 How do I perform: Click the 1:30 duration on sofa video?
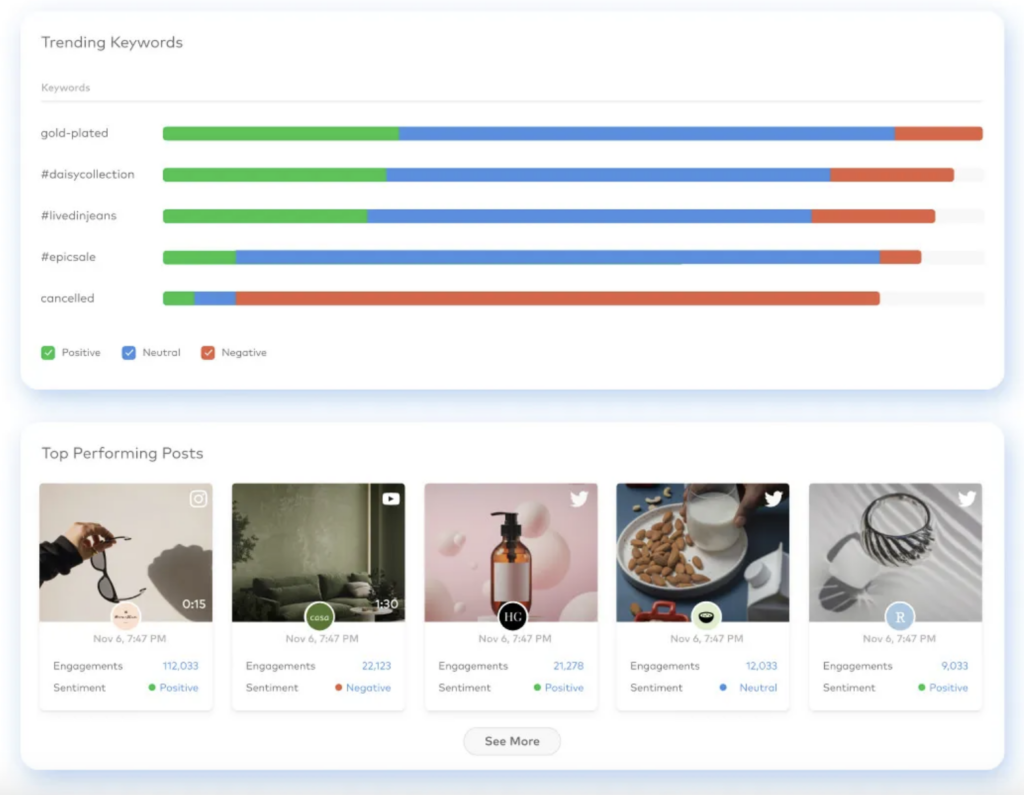386,604
